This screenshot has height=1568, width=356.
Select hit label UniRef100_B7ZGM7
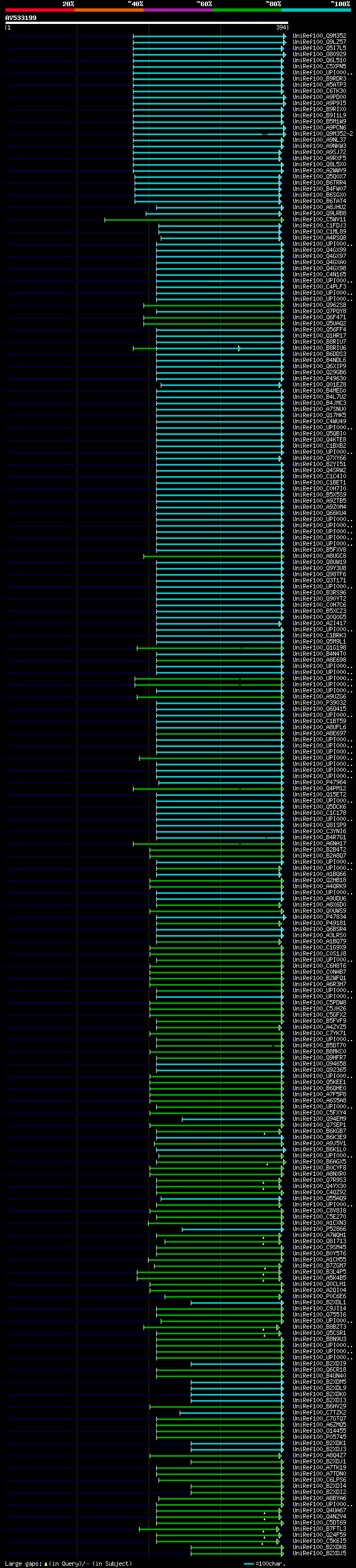click(x=319, y=1265)
